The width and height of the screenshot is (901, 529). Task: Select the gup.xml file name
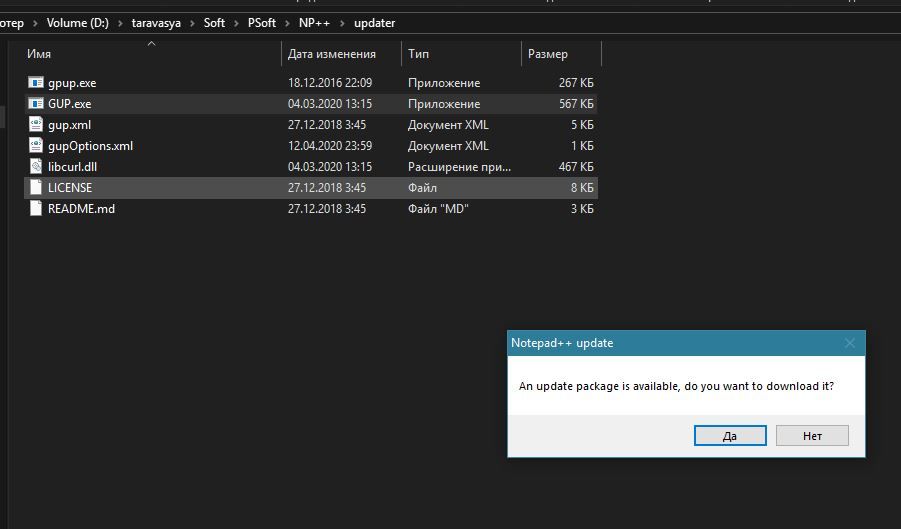coord(70,125)
